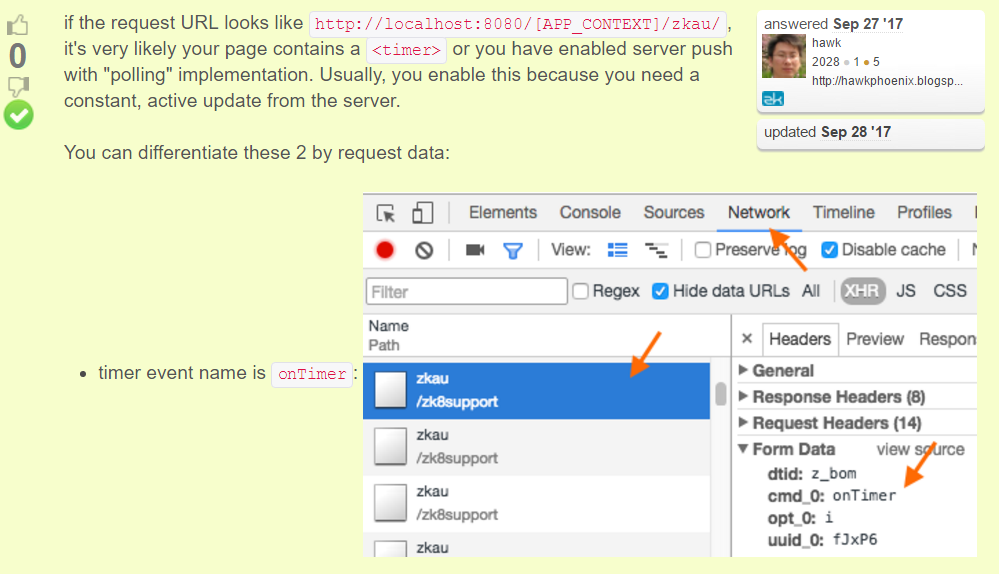Open hawk's user avatar
The width and height of the screenshot is (1004, 574).
[784, 56]
